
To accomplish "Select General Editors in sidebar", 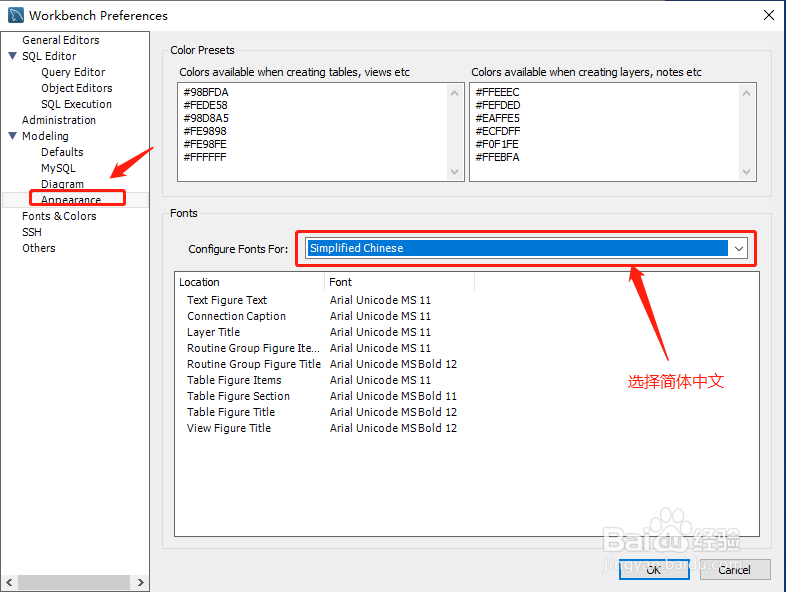I will point(61,40).
